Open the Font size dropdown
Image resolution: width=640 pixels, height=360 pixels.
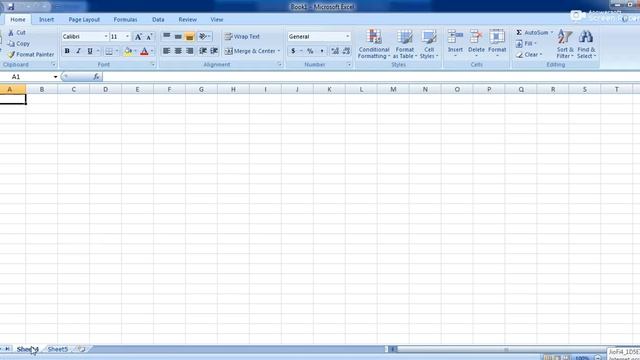[127, 37]
